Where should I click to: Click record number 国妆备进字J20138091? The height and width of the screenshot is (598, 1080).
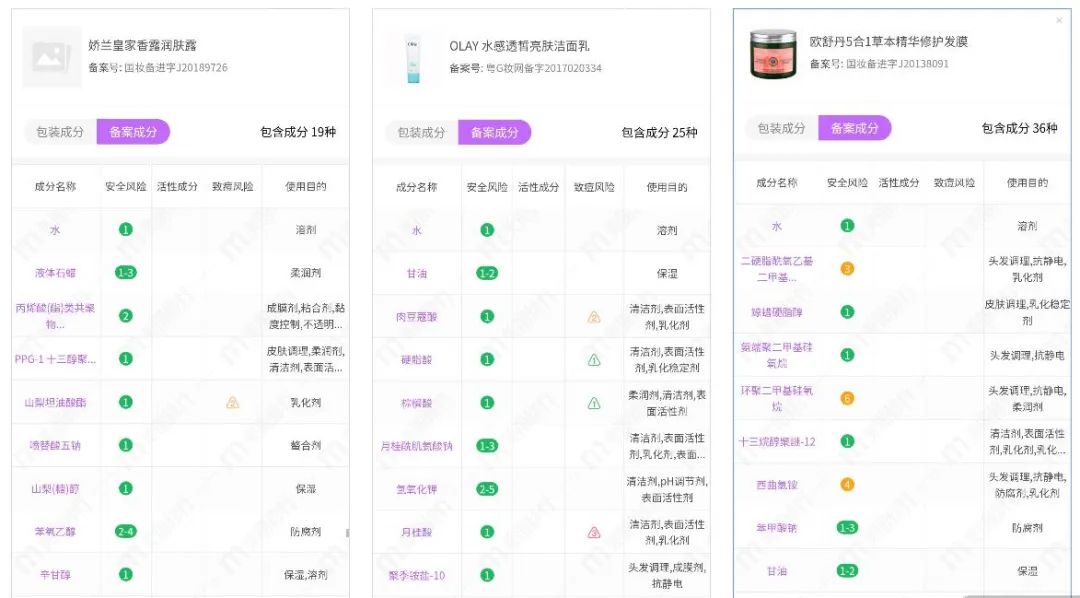897,63
